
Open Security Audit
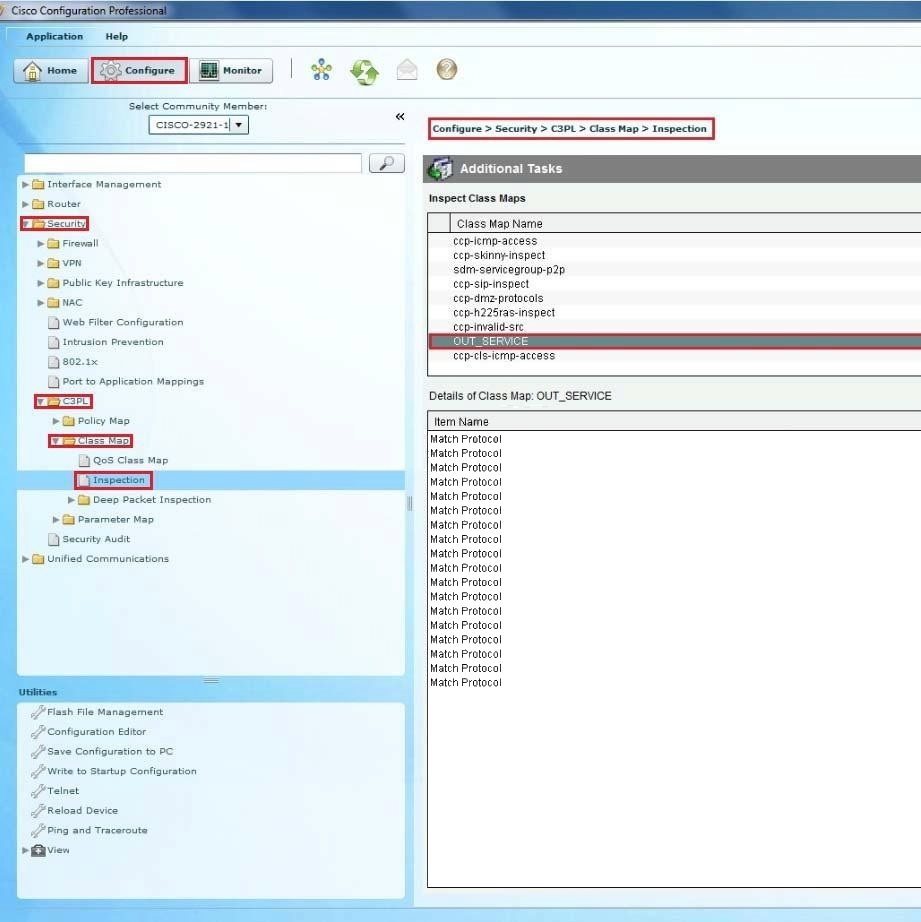[96, 539]
